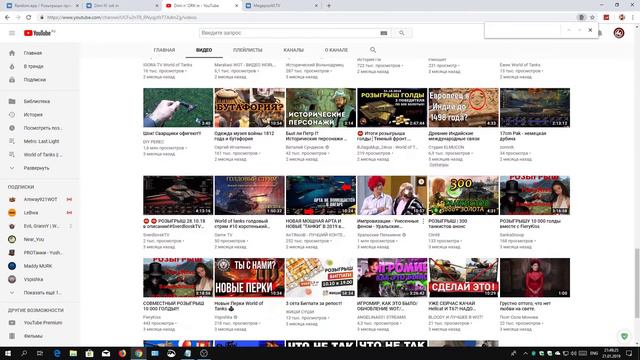640x360 pixels.
Task: Click the page vertical scrollbar thumb
Action: click(x=637, y=282)
